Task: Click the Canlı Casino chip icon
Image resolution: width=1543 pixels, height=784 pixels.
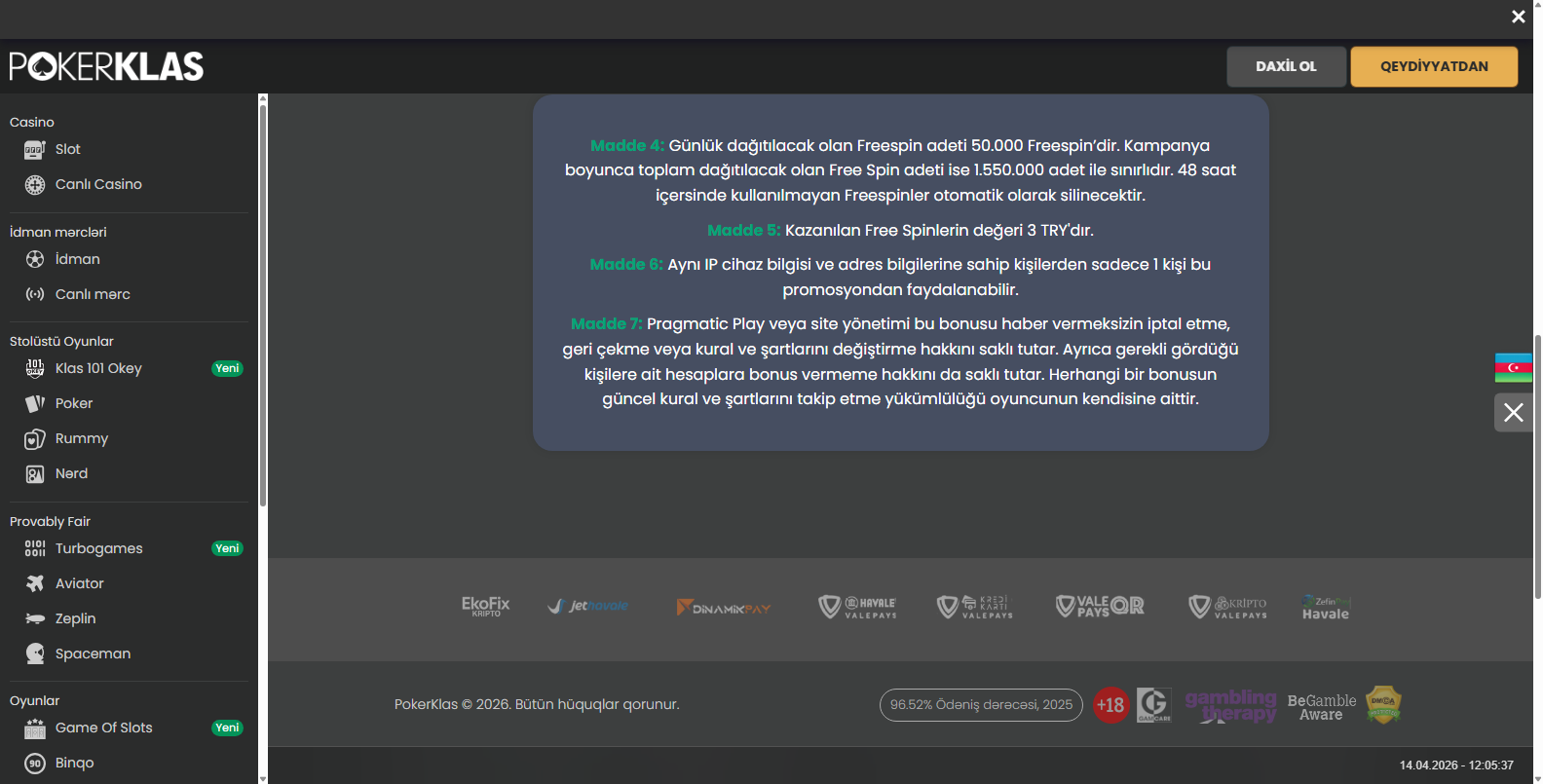Action: coord(35,184)
